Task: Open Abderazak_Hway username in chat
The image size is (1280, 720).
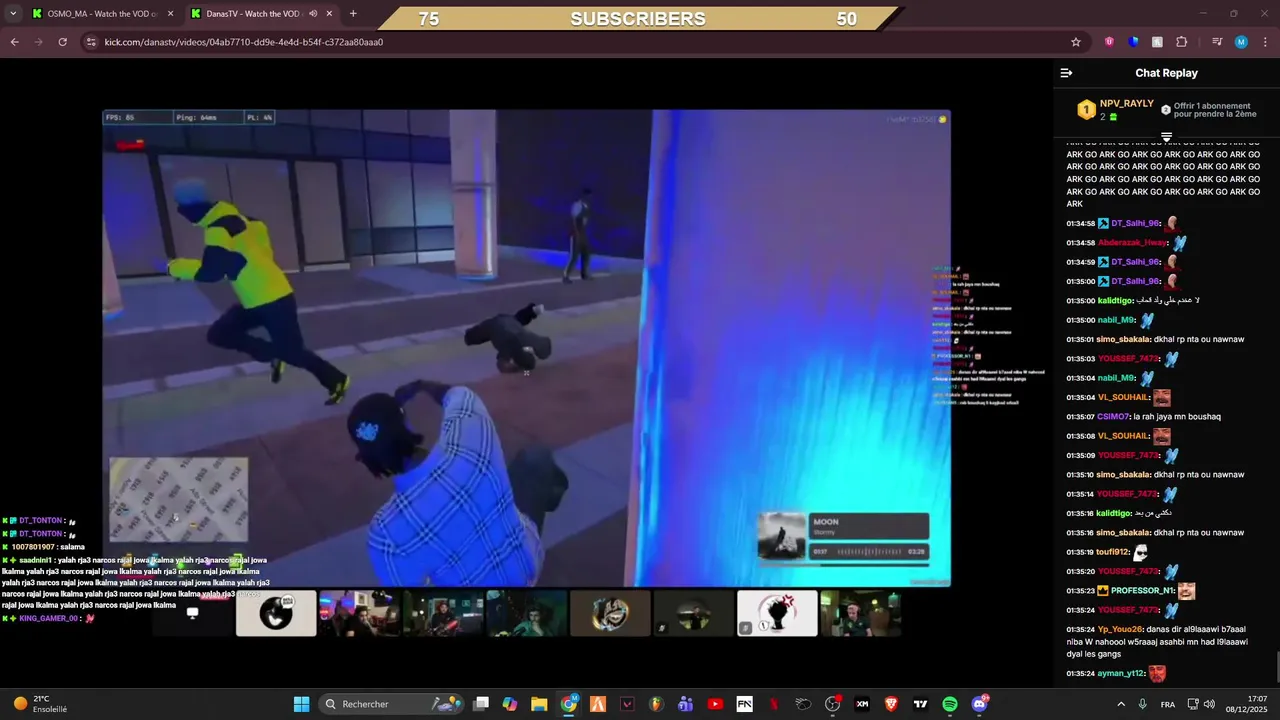Action: point(1132,243)
